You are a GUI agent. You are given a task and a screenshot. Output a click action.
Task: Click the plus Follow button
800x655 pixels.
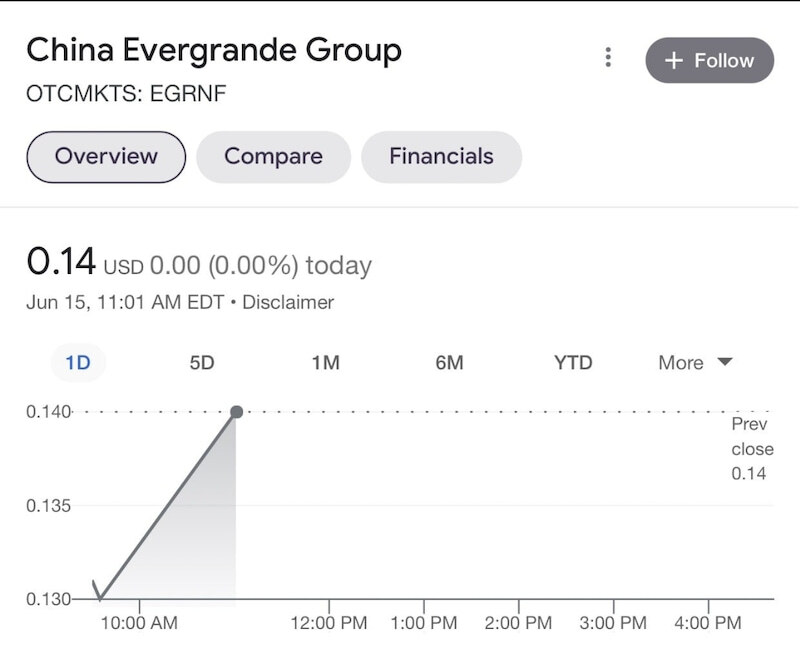pyautogui.click(x=710, y=60)
